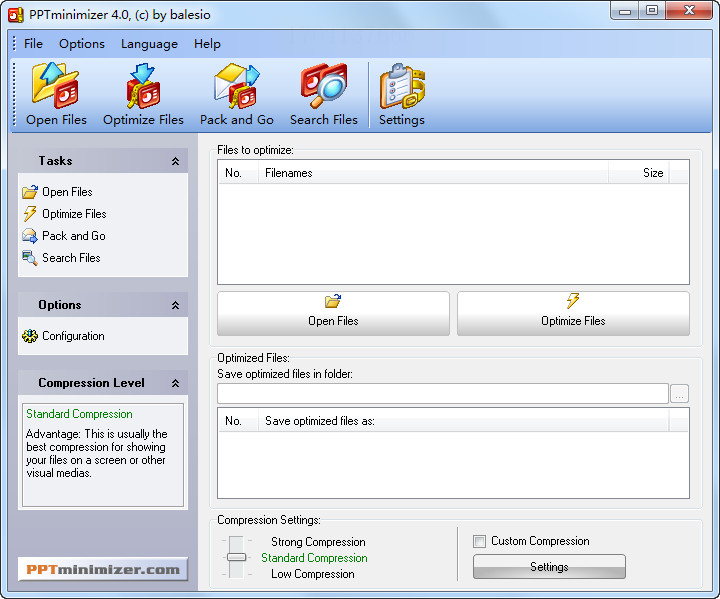Open the File menu
720x599 pixels.
33,44
